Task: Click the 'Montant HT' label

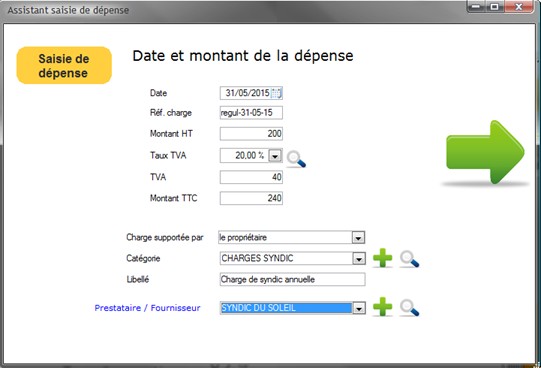Action: click(171, 134)
